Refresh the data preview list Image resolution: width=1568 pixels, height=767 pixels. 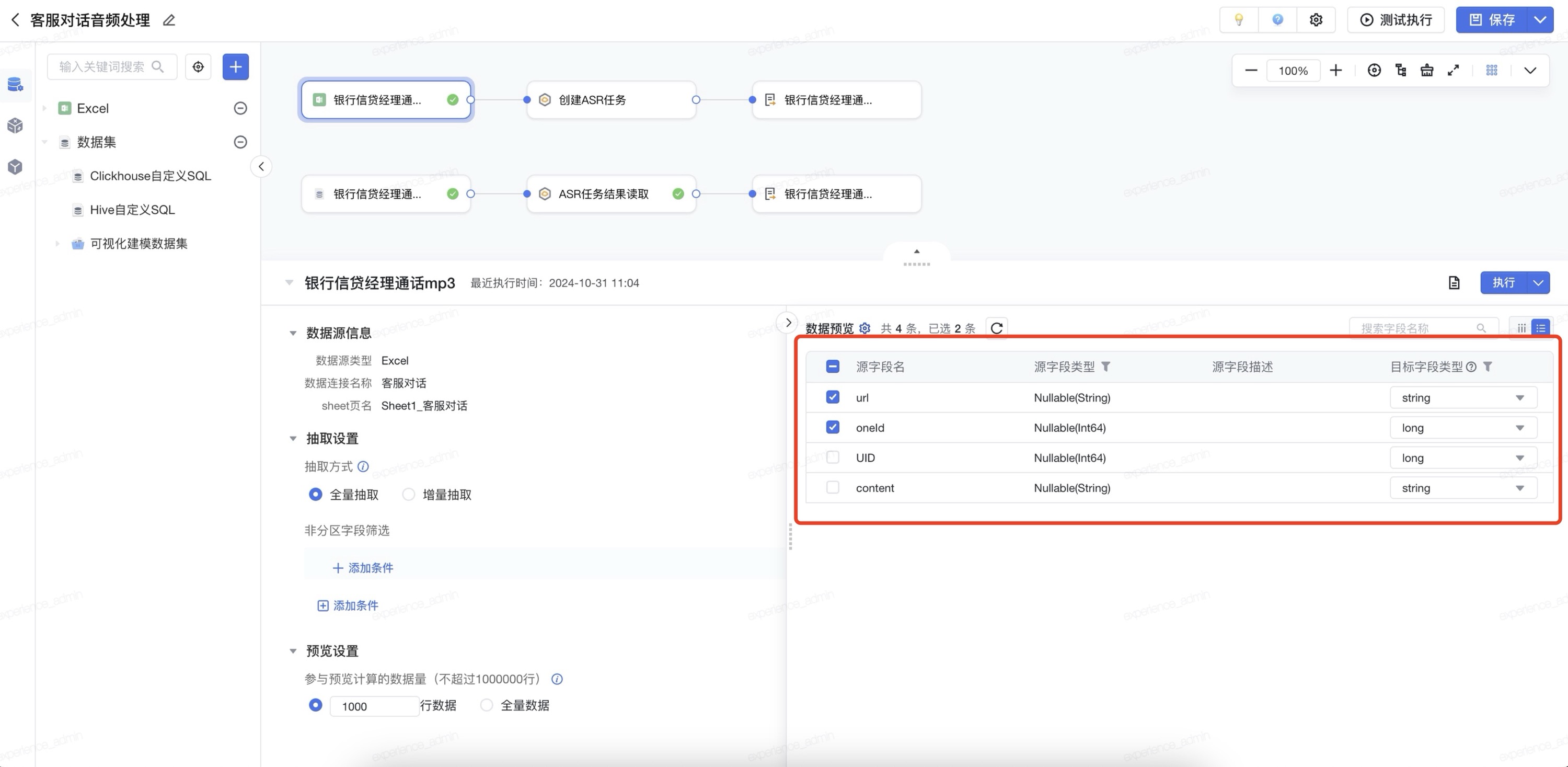pyautogui.click(x=996, y=328)
